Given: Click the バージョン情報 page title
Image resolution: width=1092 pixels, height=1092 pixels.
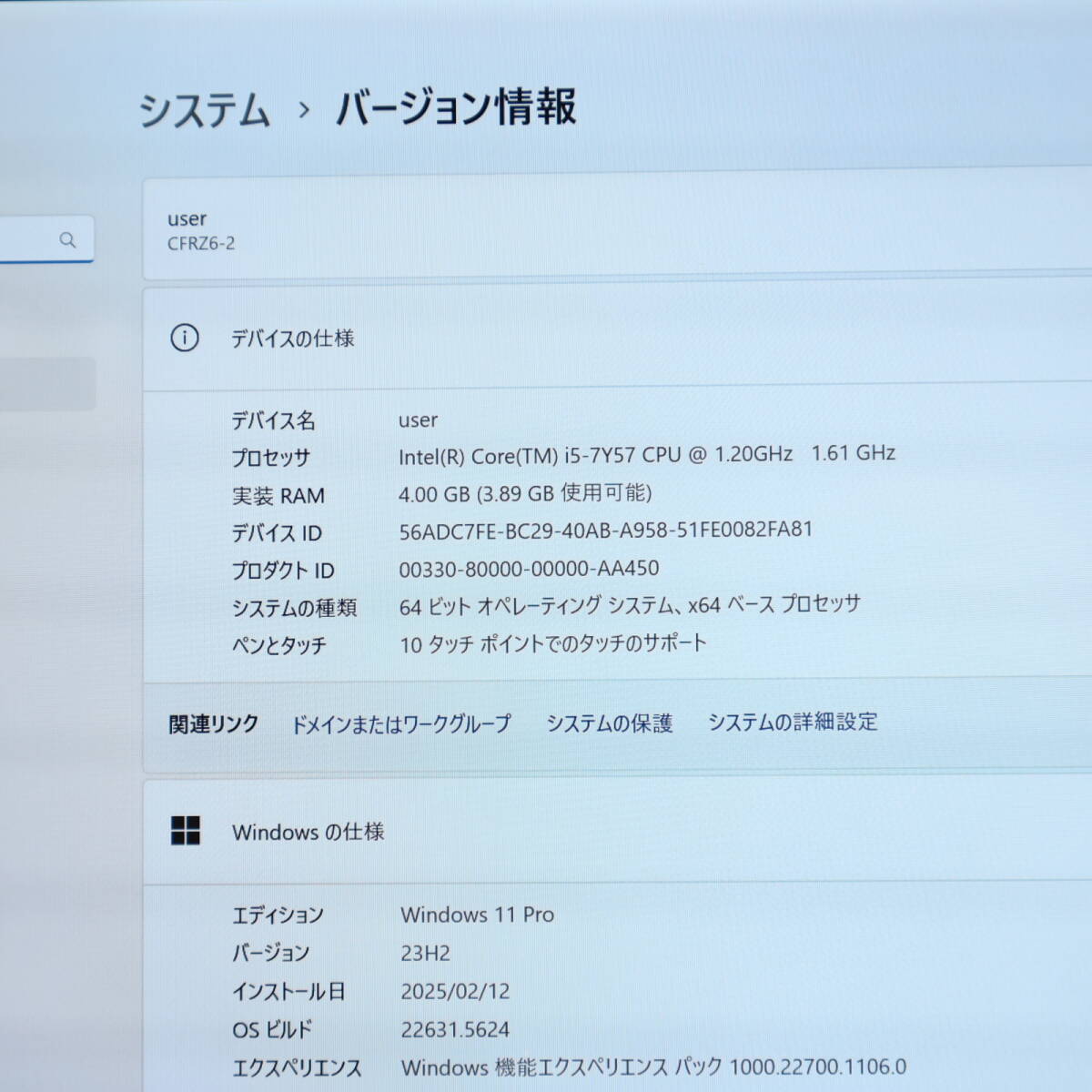Looking at the screenshot, I should pos(456,107).
